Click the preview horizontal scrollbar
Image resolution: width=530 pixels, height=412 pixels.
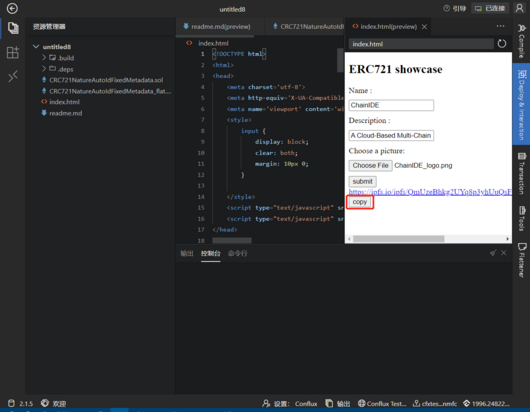tap(399, 239)
